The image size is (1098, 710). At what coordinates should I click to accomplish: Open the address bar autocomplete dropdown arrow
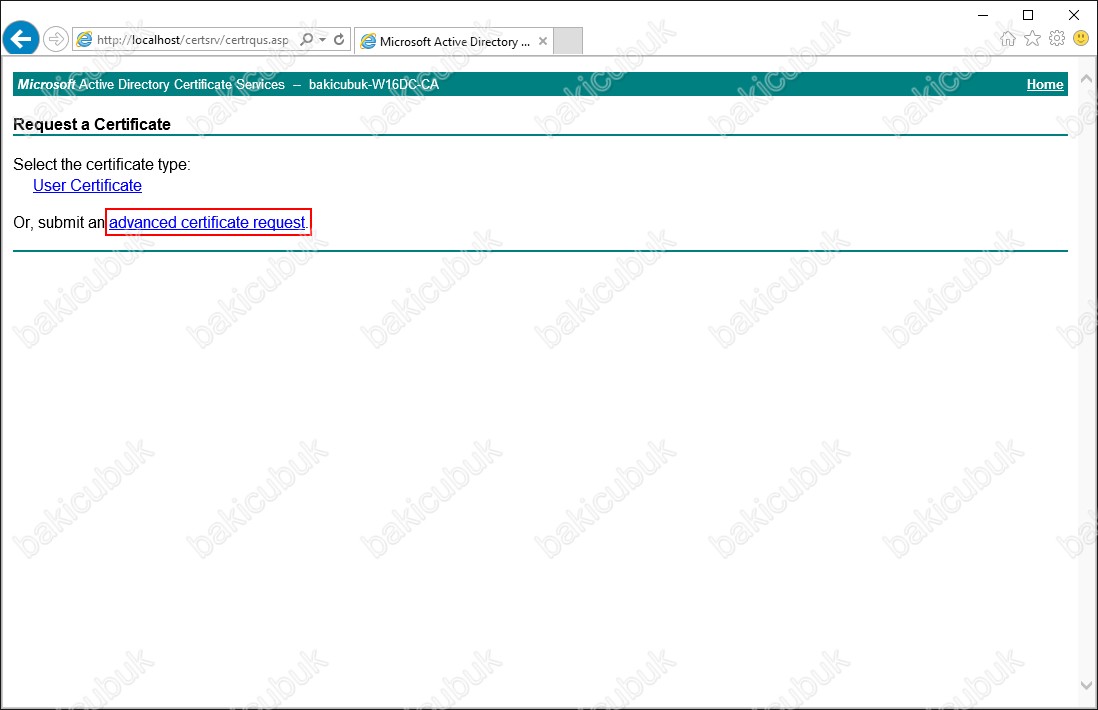tap(323, 40)
